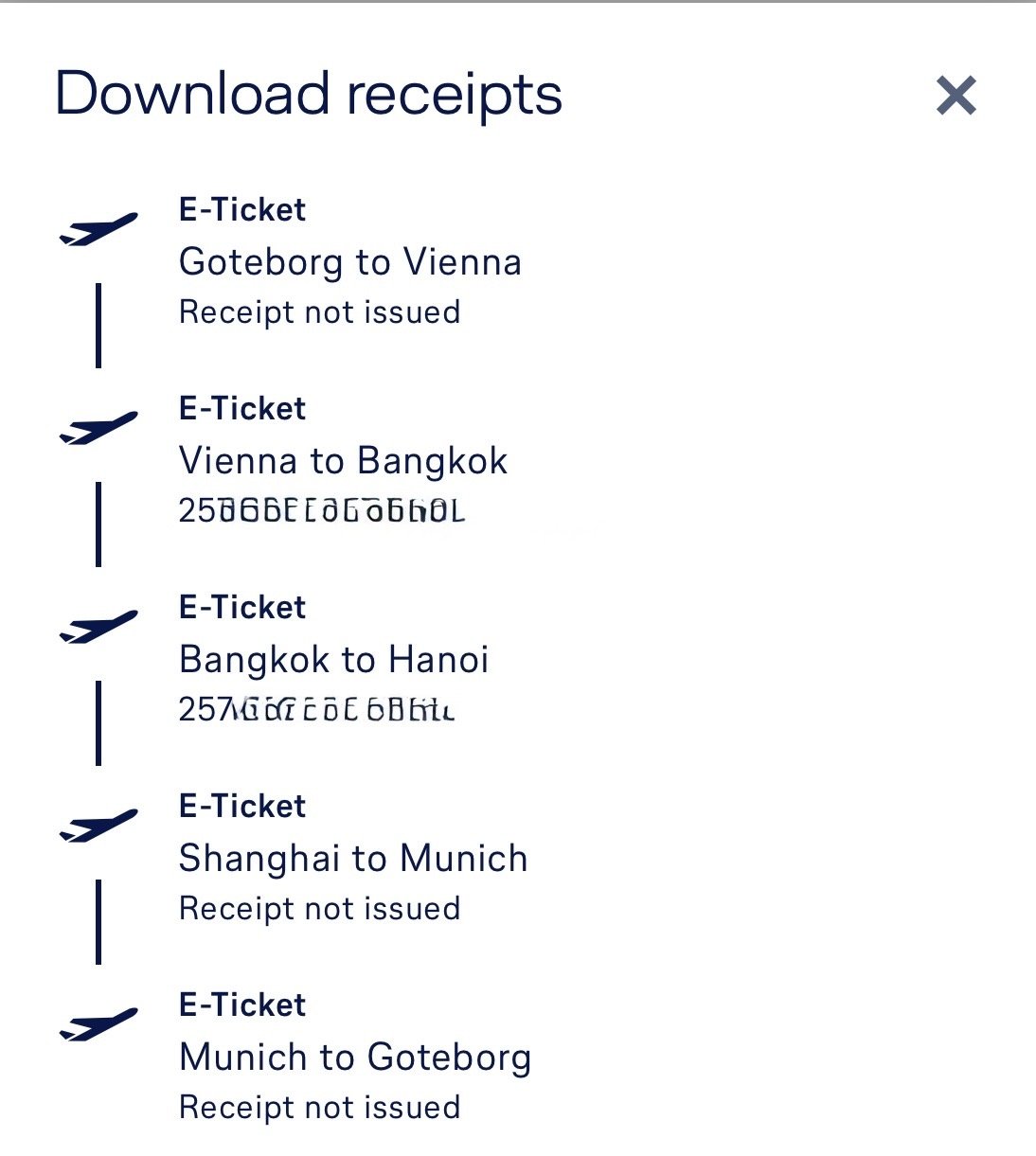Click the Bangkok to Hanoi airplane icon

(x=98, y=627)
